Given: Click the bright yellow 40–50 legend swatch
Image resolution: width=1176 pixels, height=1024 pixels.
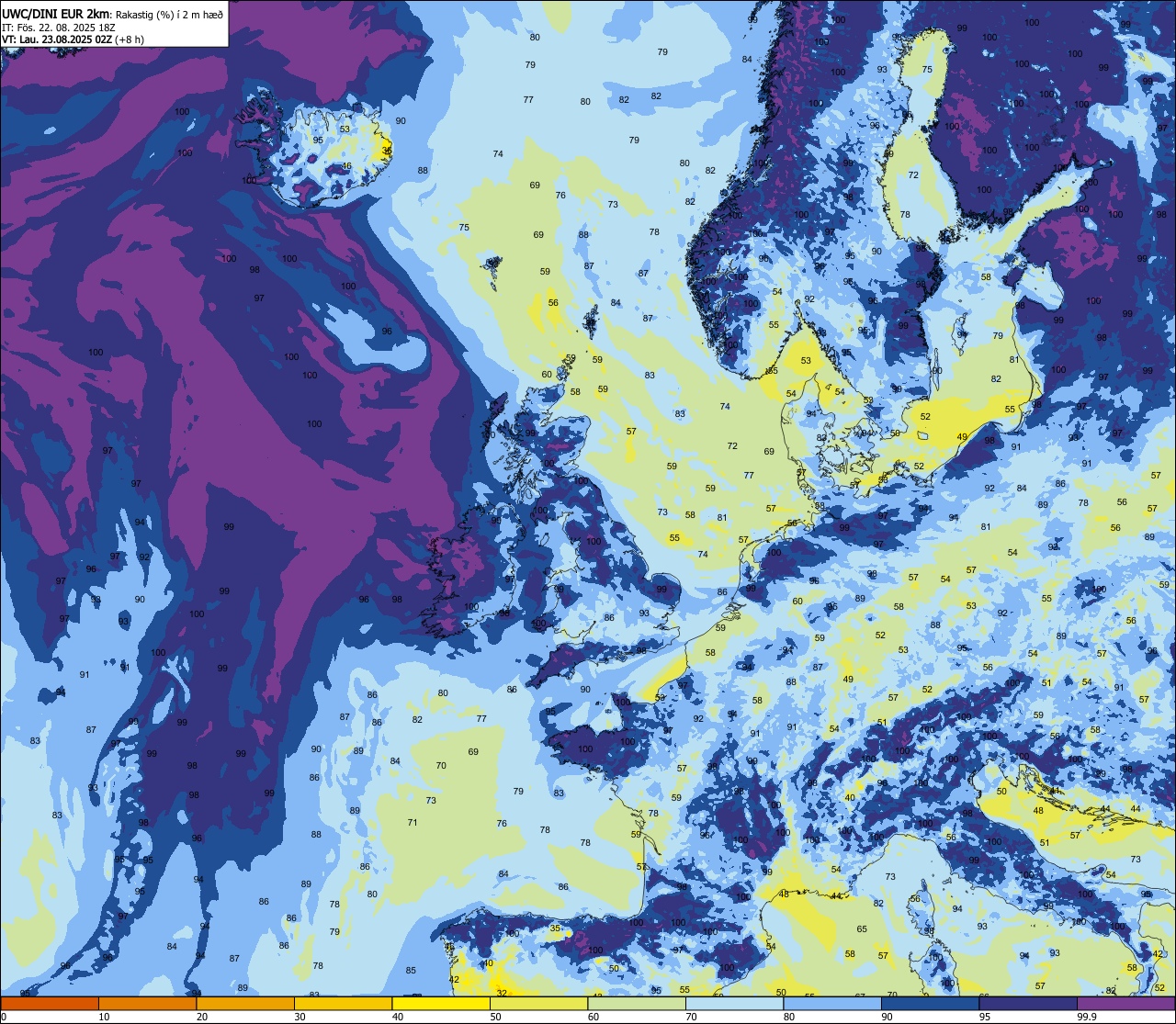Looking at the screenshot, I should (x=441, y=1003).
